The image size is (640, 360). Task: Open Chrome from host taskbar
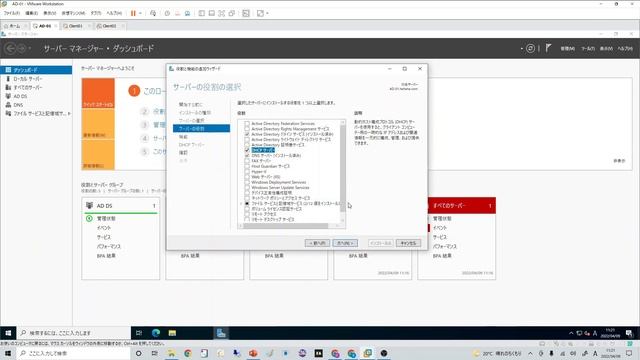pos(188,353)
